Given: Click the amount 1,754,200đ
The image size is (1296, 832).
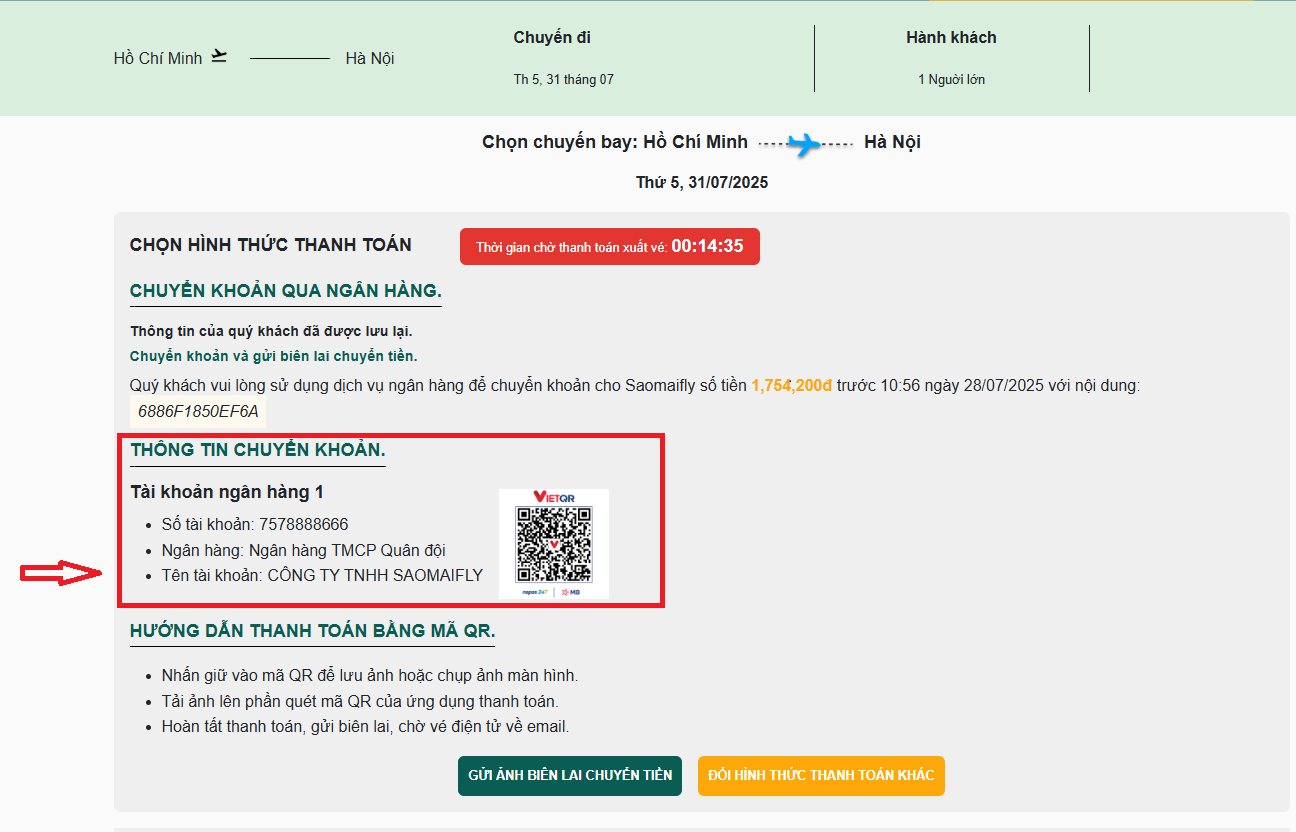Looking at the screenshot, I should (x=792, y=385).
